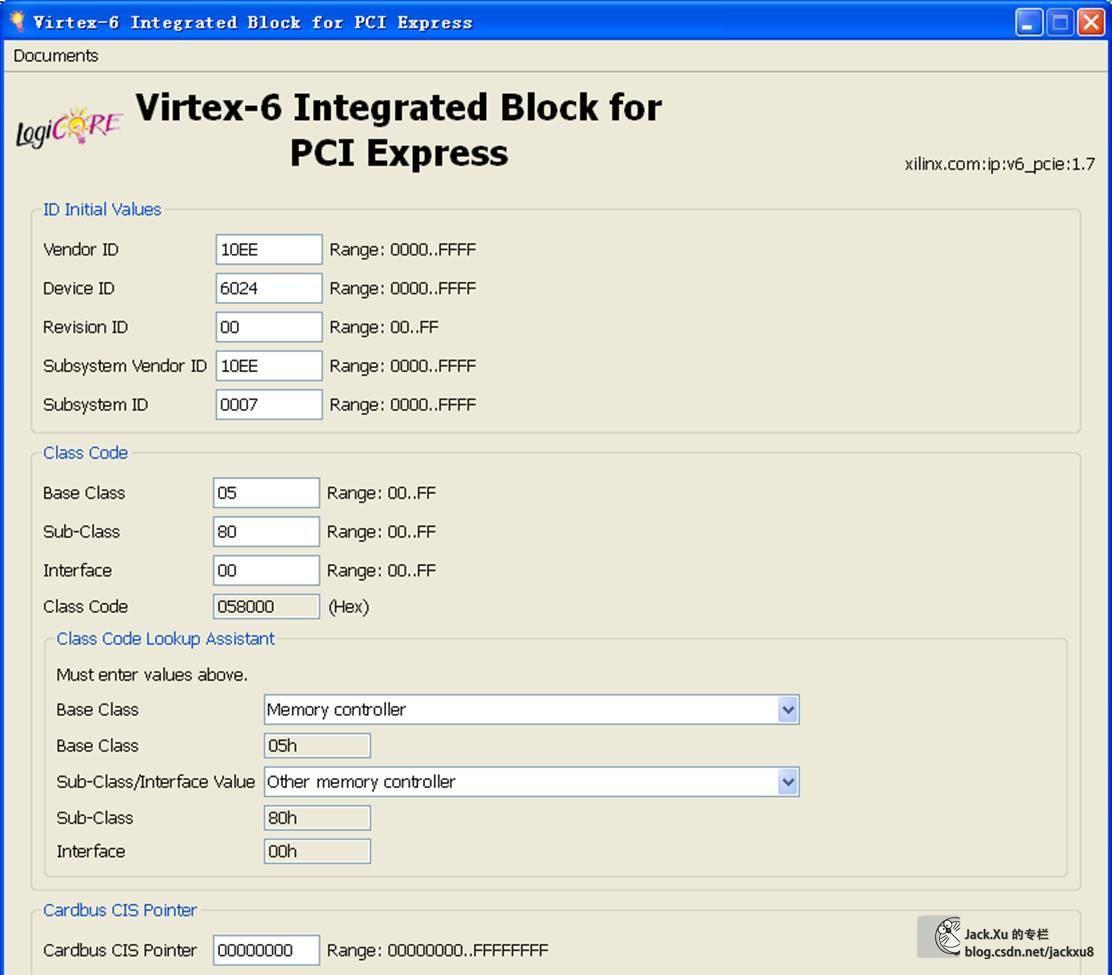Click the 'Cardbus CIS Pointer' group heading
This screenshot has height=975, width=1112.
pyautogui.click(x=120, y=910)
